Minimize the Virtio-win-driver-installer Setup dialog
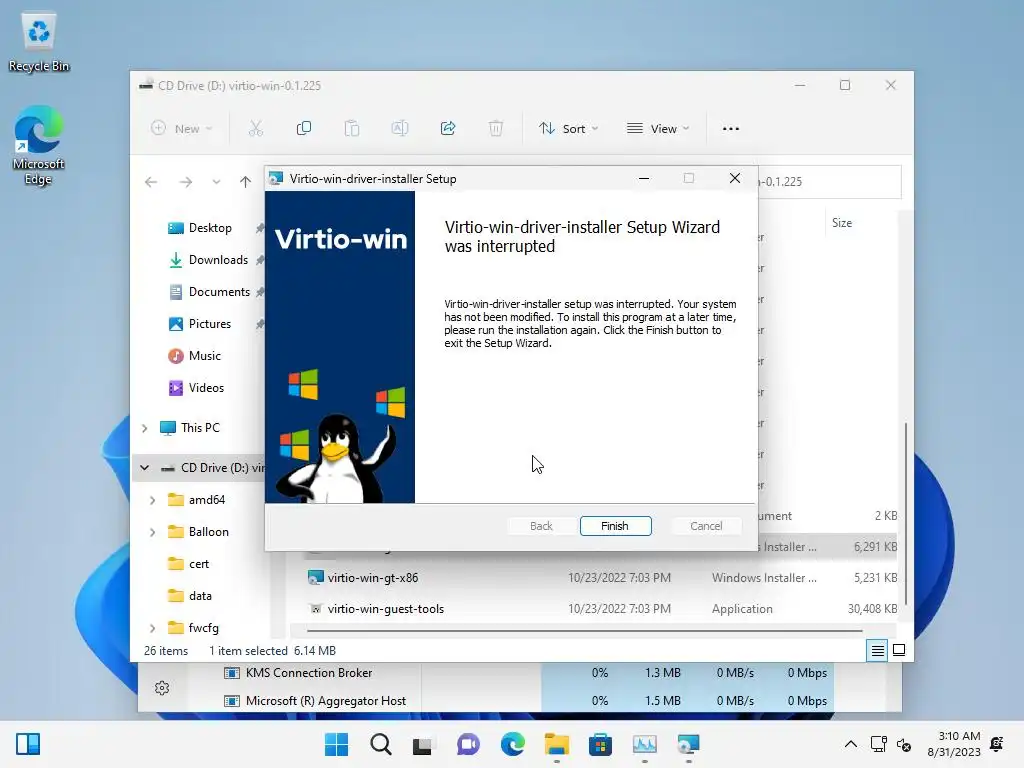 pyautogui.click(x=643, y=178)
